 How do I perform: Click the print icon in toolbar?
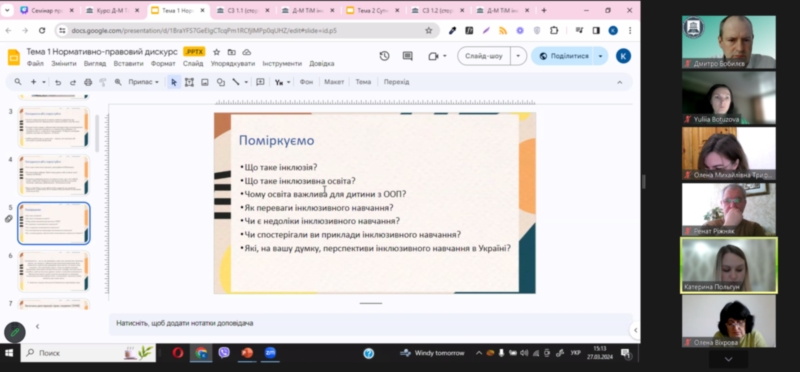pyautogui.click(x=88, y=82)
